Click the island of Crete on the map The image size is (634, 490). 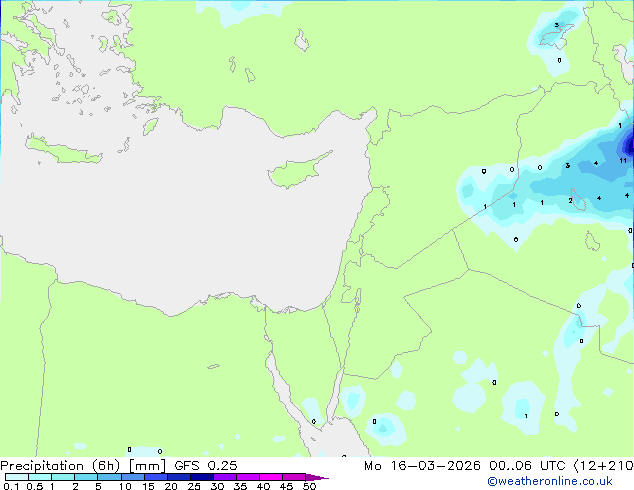[x=63, y=150]
